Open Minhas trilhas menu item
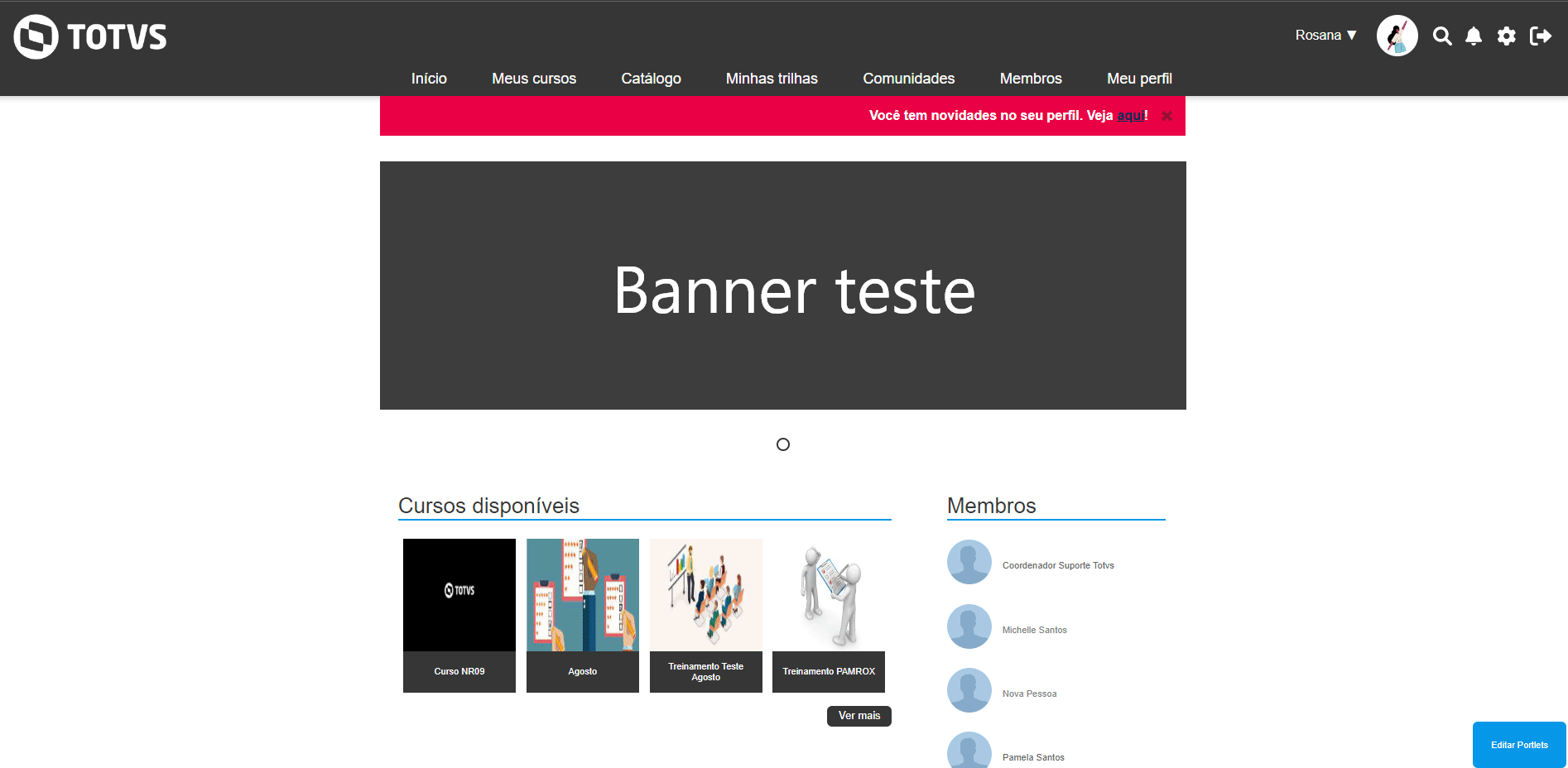The height and width of the screenshot is (768, 1568). pos(772,79)
